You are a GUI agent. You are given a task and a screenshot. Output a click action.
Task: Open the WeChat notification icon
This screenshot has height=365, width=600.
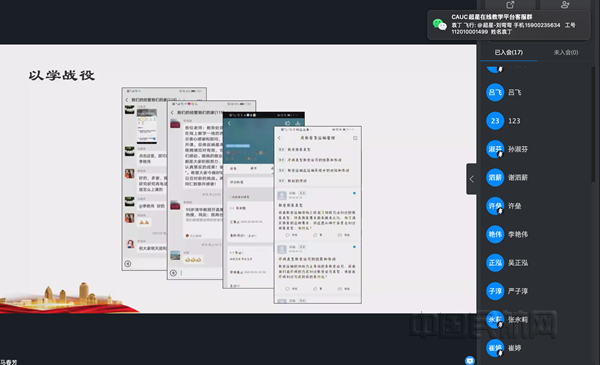[x=439, y=24]
